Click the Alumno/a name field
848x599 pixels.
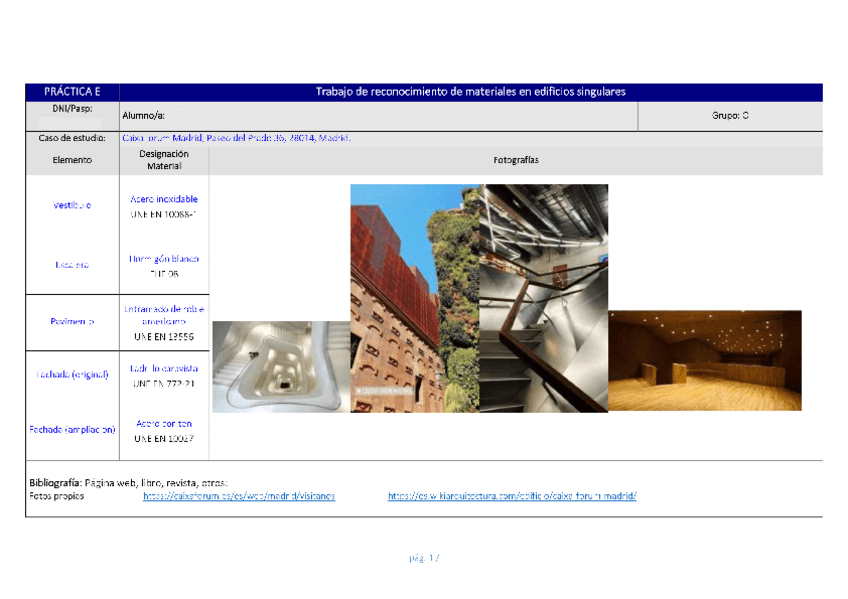pos(378,116)
